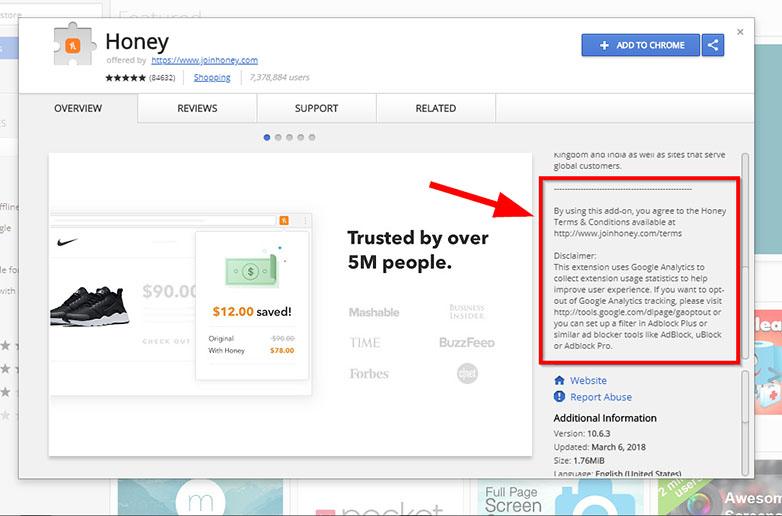Viewport: 782px width, 516px height.
Task: Click the $12.00 saved! text
Action: 252,312
